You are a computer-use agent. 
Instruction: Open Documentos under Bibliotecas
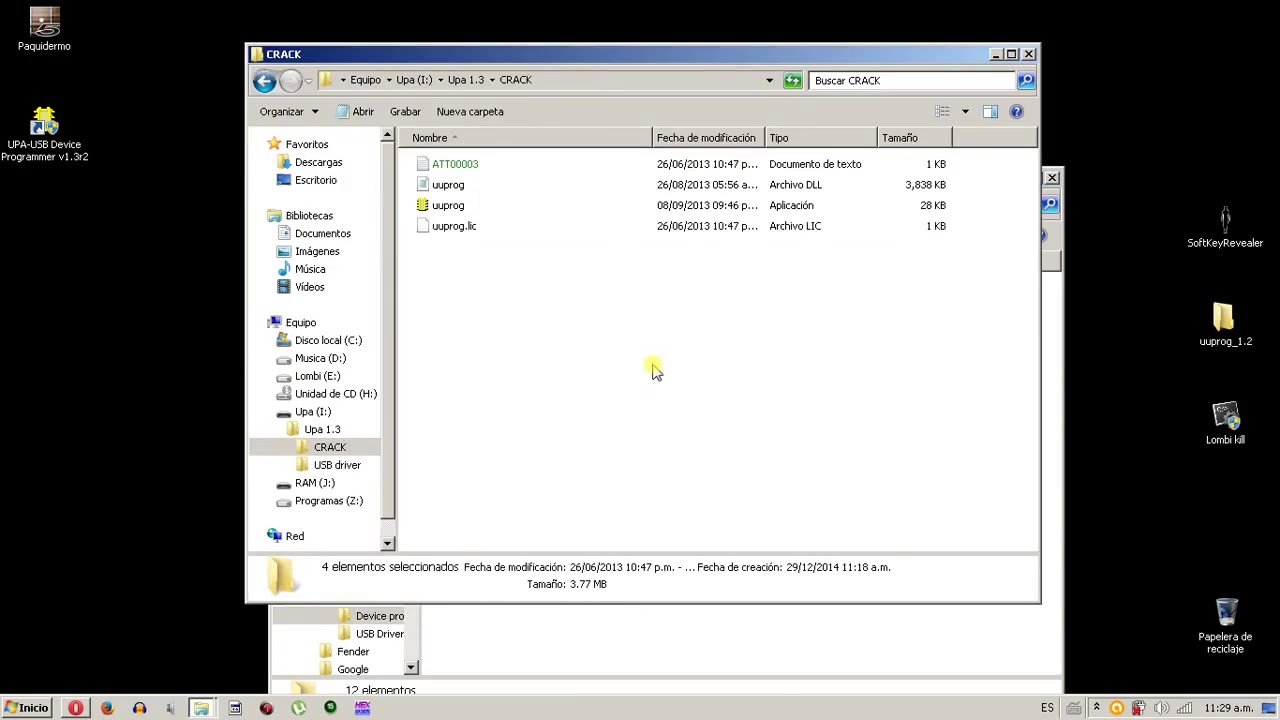click(322, 233)
